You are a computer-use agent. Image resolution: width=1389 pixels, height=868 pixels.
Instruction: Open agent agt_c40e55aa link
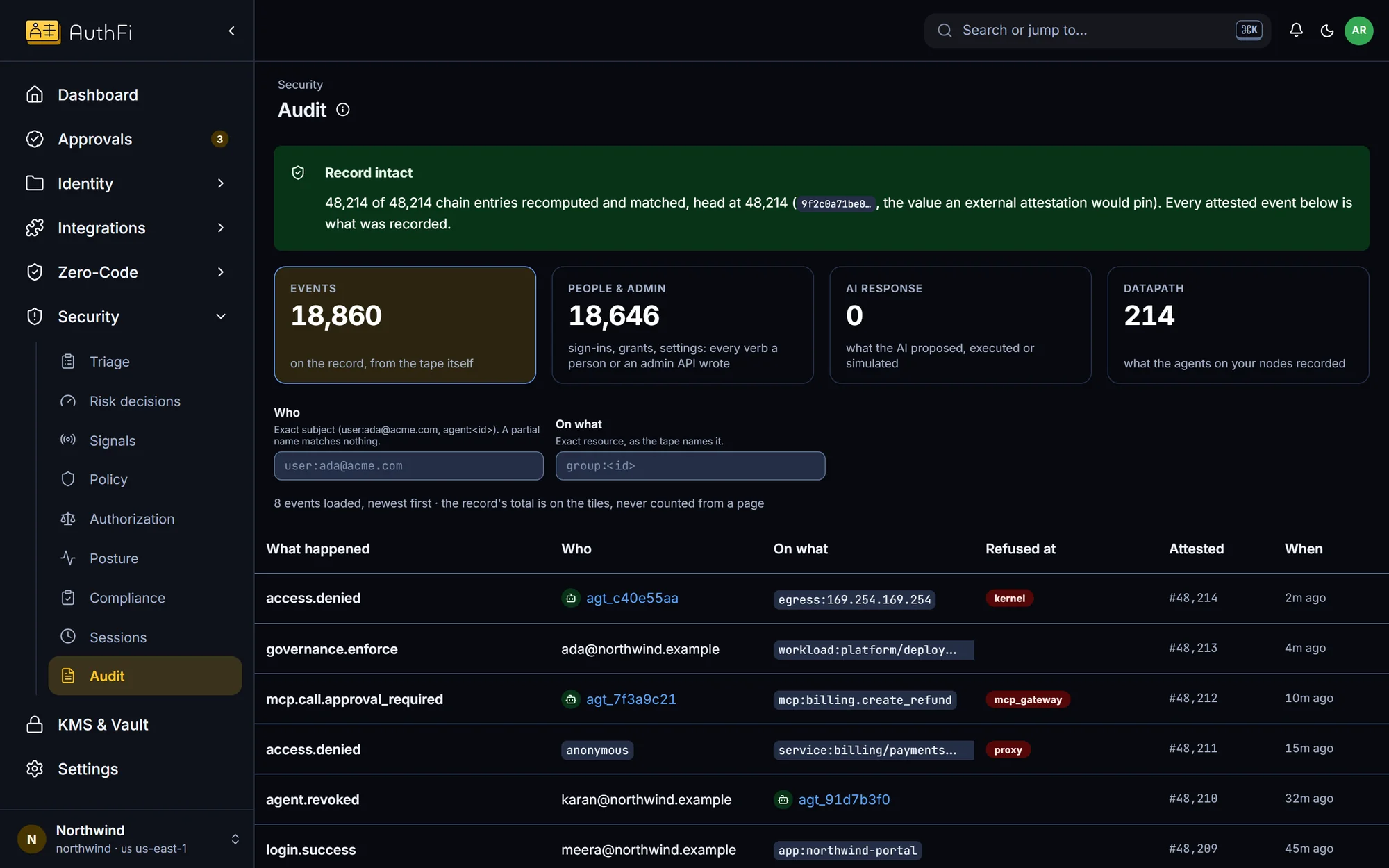tap(632, 599)
